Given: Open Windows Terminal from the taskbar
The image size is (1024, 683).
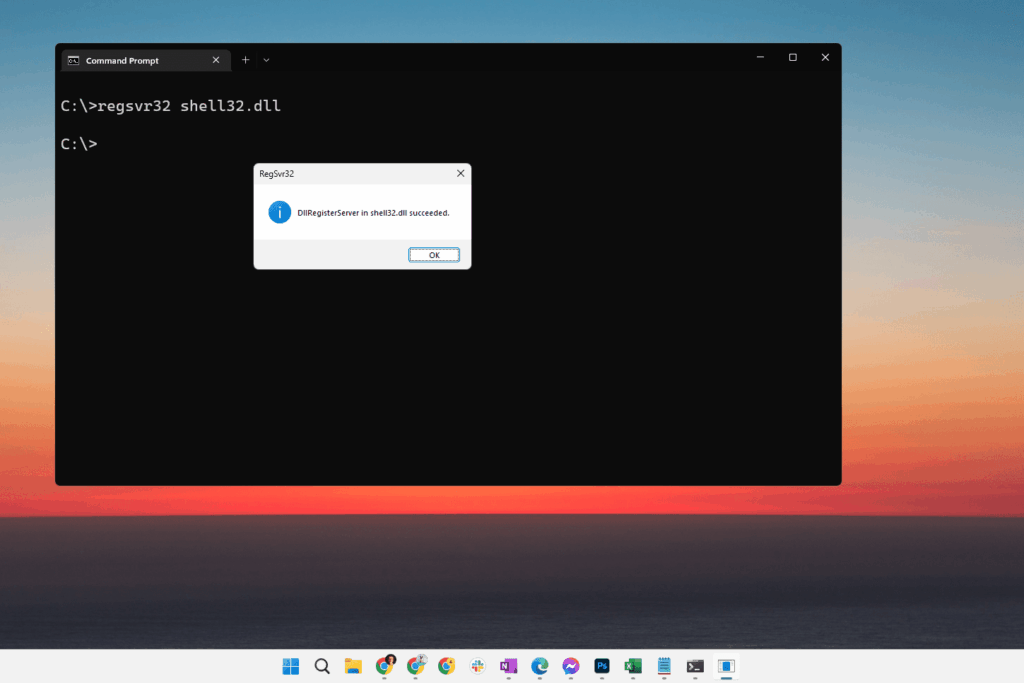Looking at the screenshot, I should coord(694,665).
